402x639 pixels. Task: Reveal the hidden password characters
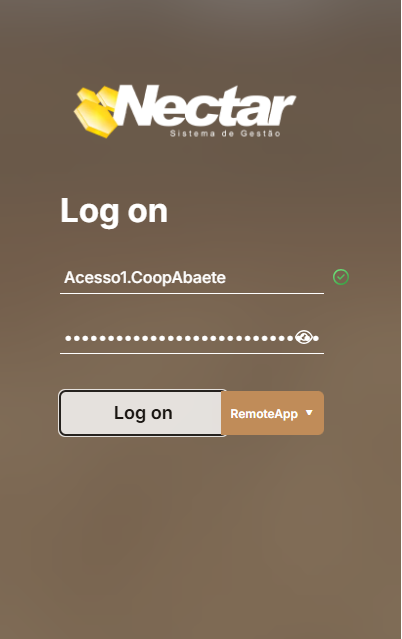pyautogui.click(x=304, y=337)
